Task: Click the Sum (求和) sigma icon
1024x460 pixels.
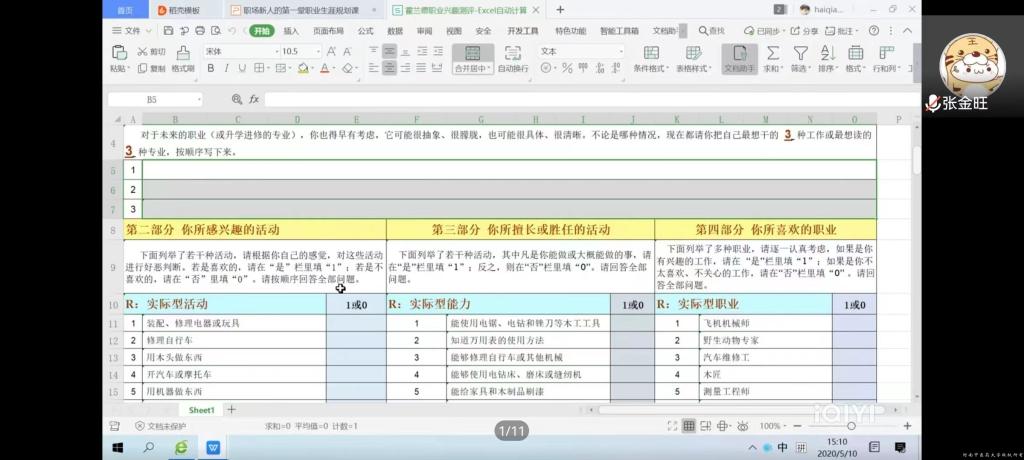Action: [771, 56]
